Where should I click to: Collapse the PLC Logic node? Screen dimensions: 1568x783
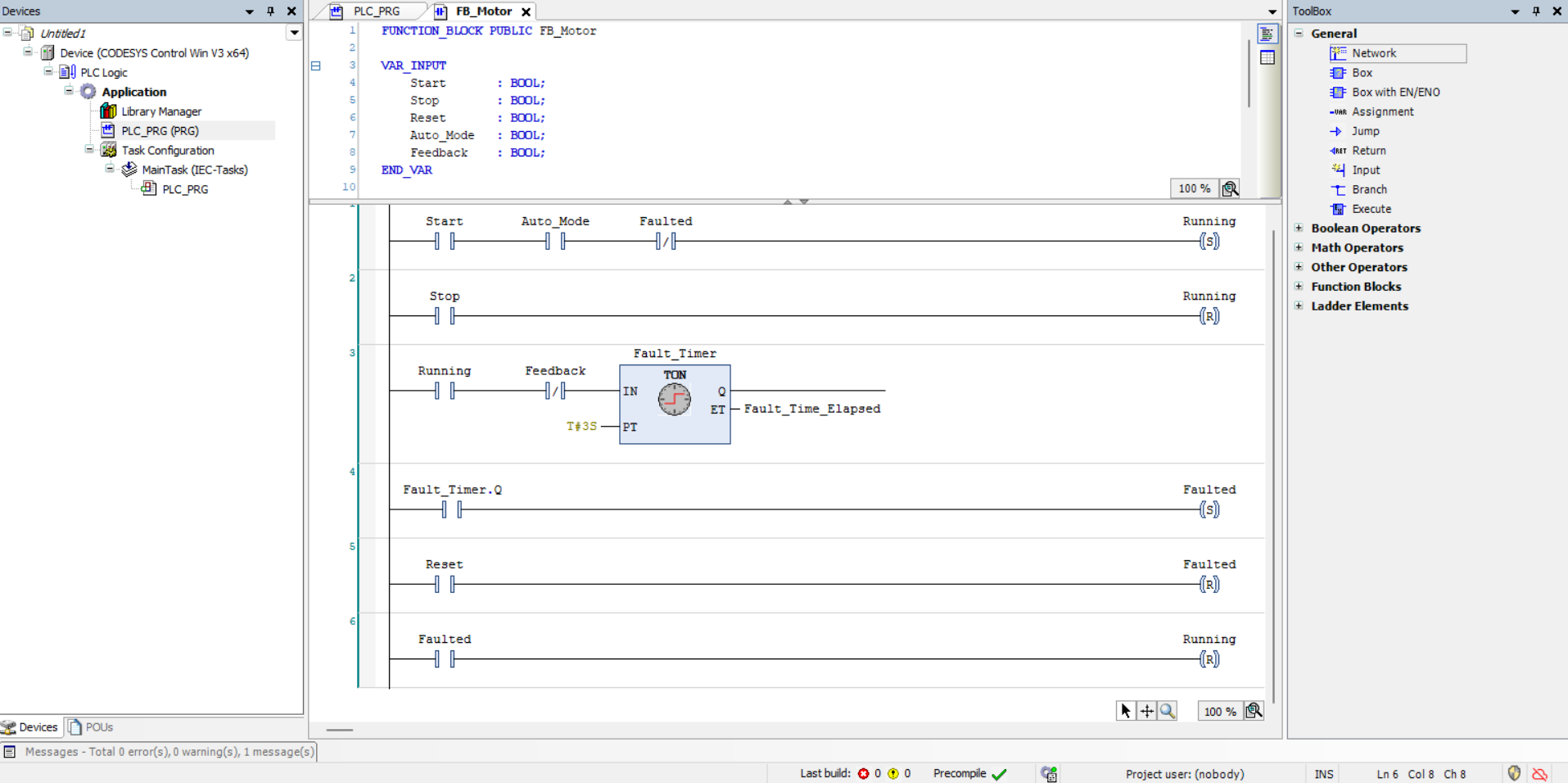point(48,71)
